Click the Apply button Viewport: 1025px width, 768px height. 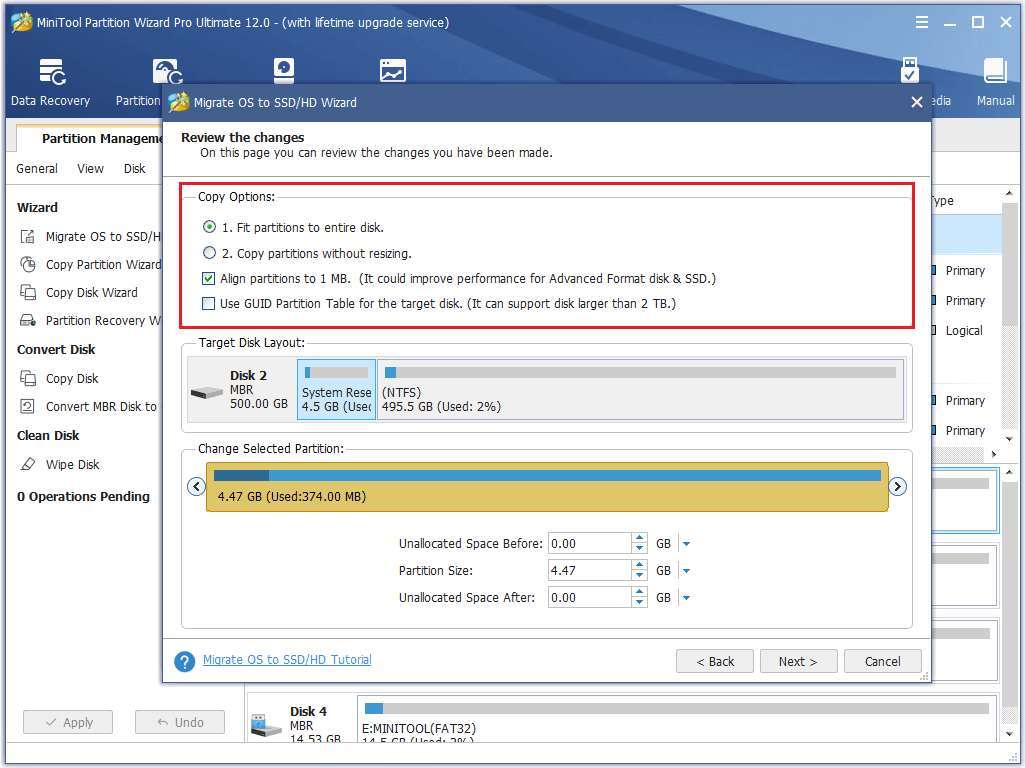68,722
